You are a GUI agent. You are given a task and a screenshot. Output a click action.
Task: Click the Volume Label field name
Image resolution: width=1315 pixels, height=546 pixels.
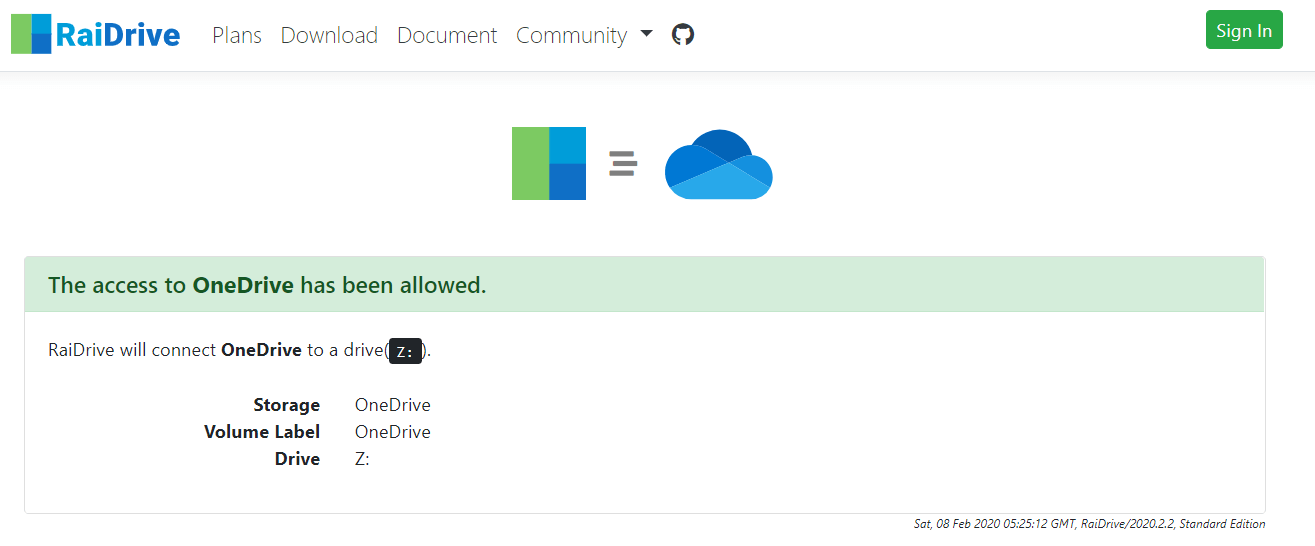point(262,432)
